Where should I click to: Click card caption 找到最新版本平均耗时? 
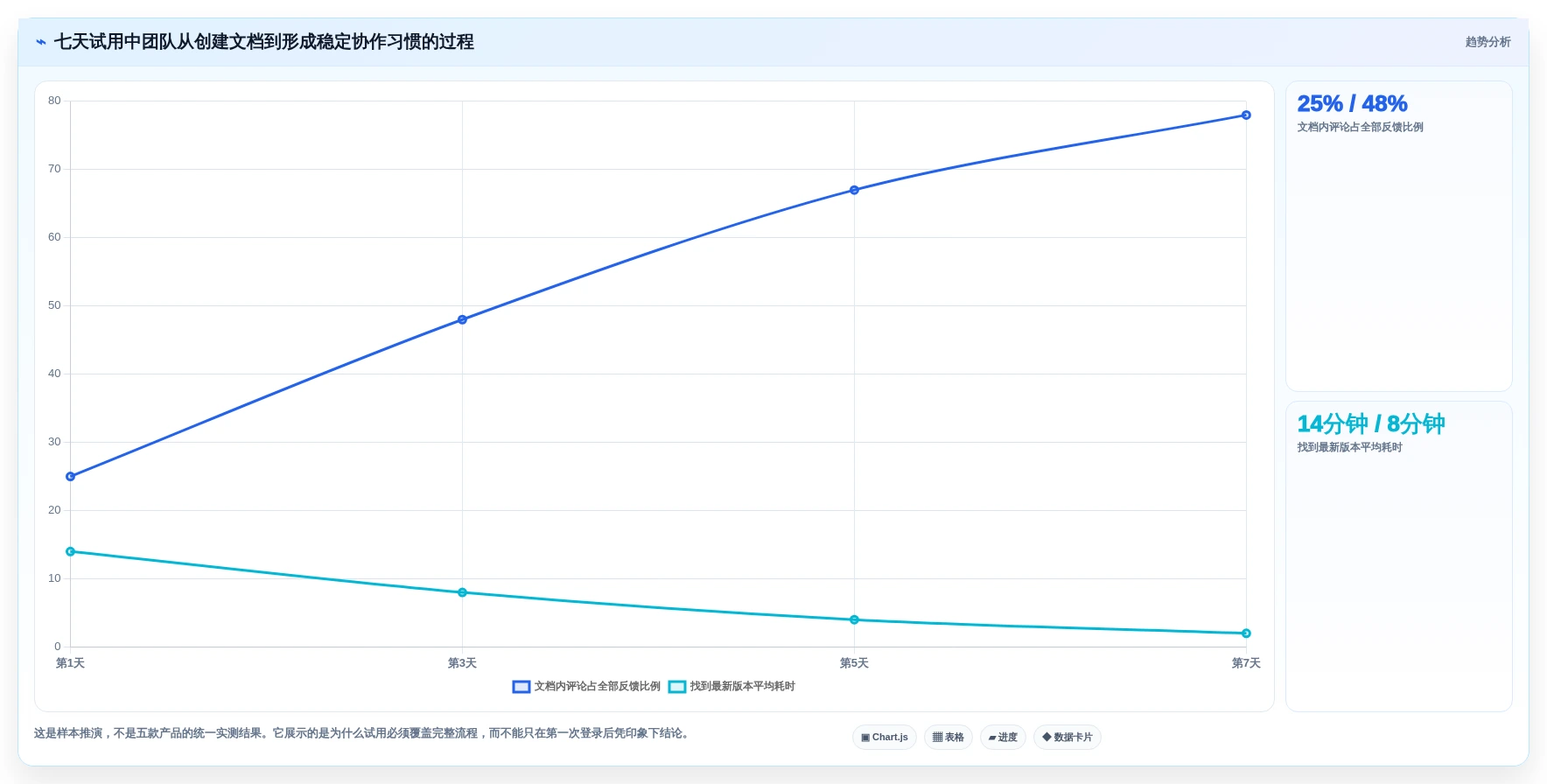tap(1349, 448)
